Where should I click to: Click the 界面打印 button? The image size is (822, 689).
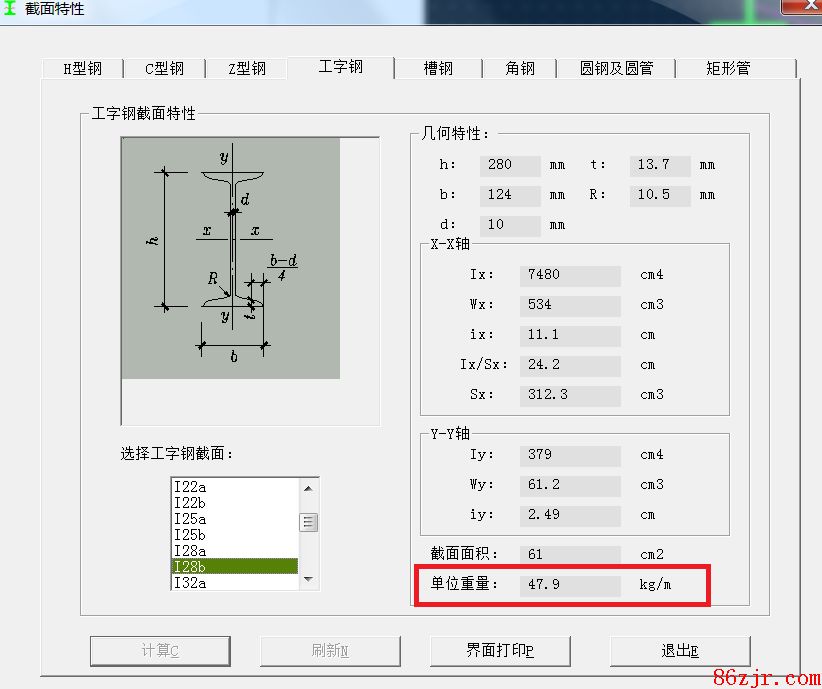click(500, 651)
